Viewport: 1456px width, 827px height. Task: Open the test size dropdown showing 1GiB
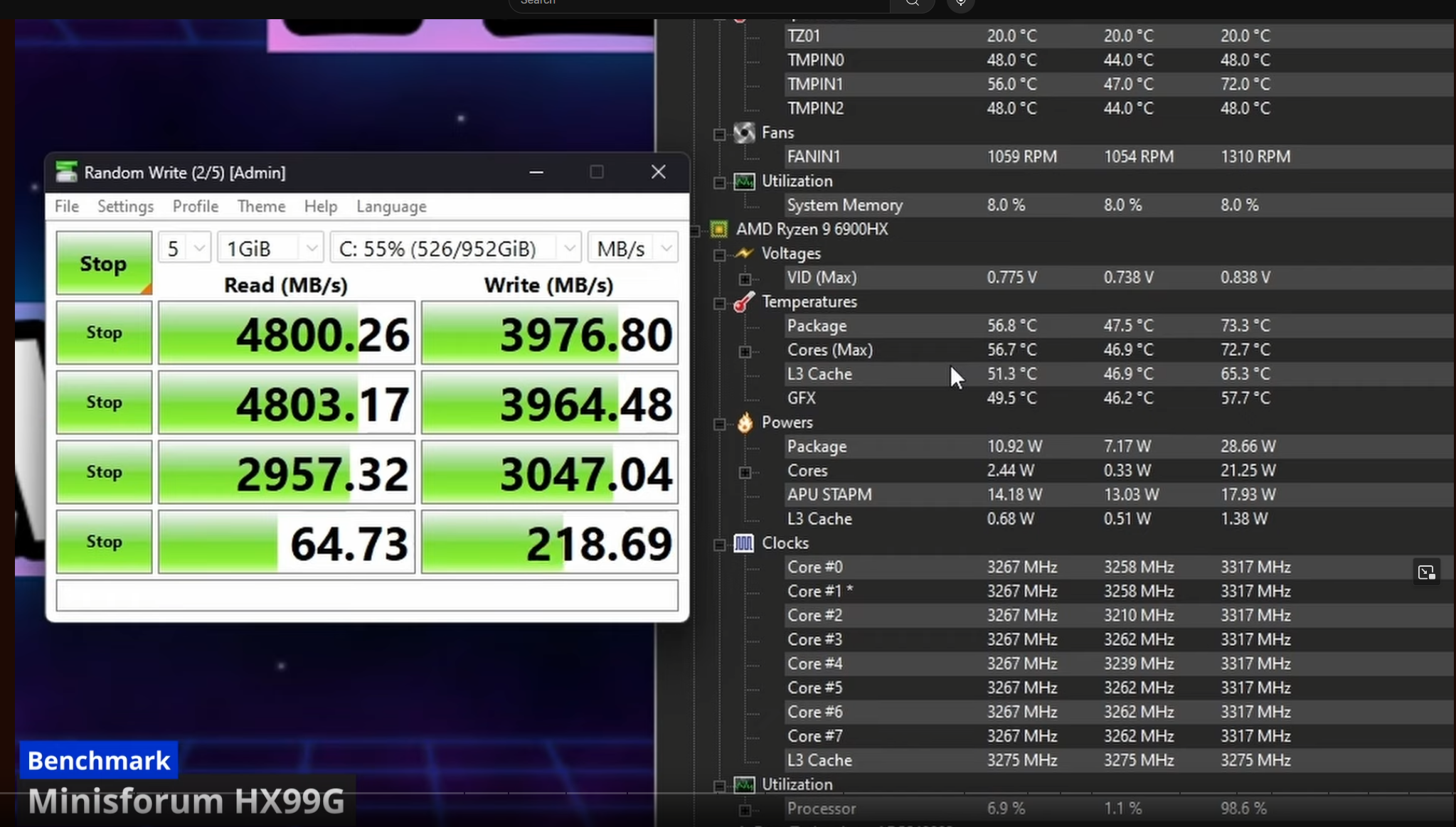270,248
